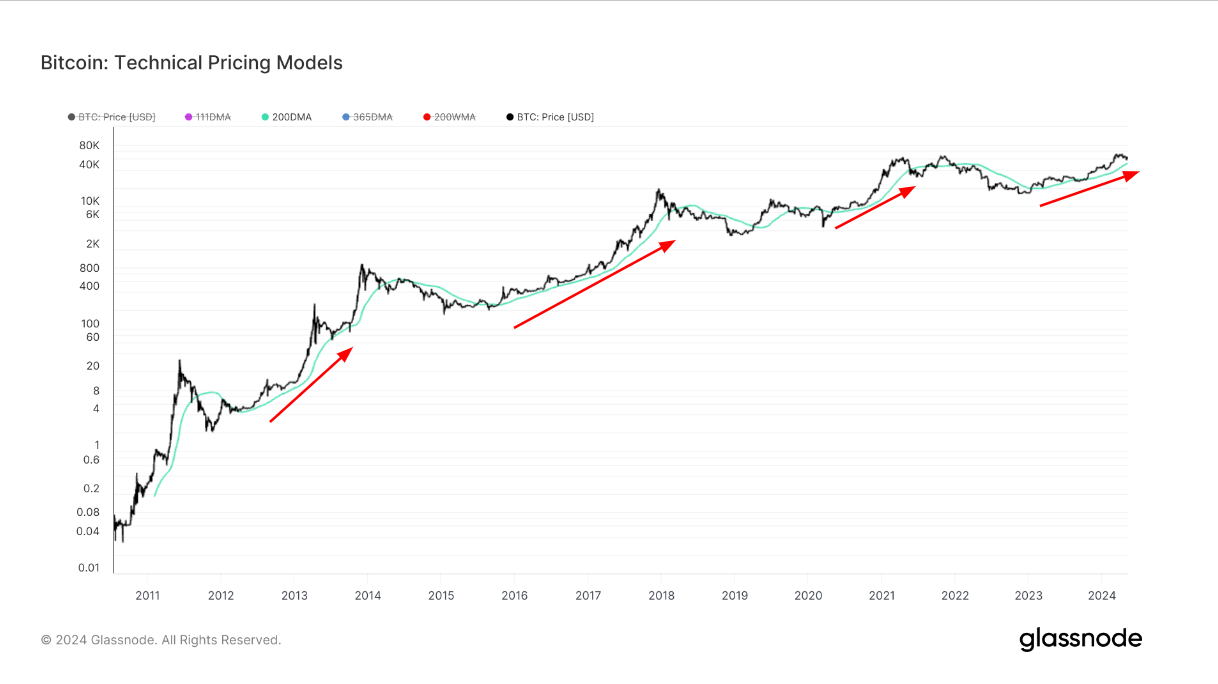Hide the active BTC: Price [USD] label
Viewport: 1218px width, 684px height.
tap(555, 117)
